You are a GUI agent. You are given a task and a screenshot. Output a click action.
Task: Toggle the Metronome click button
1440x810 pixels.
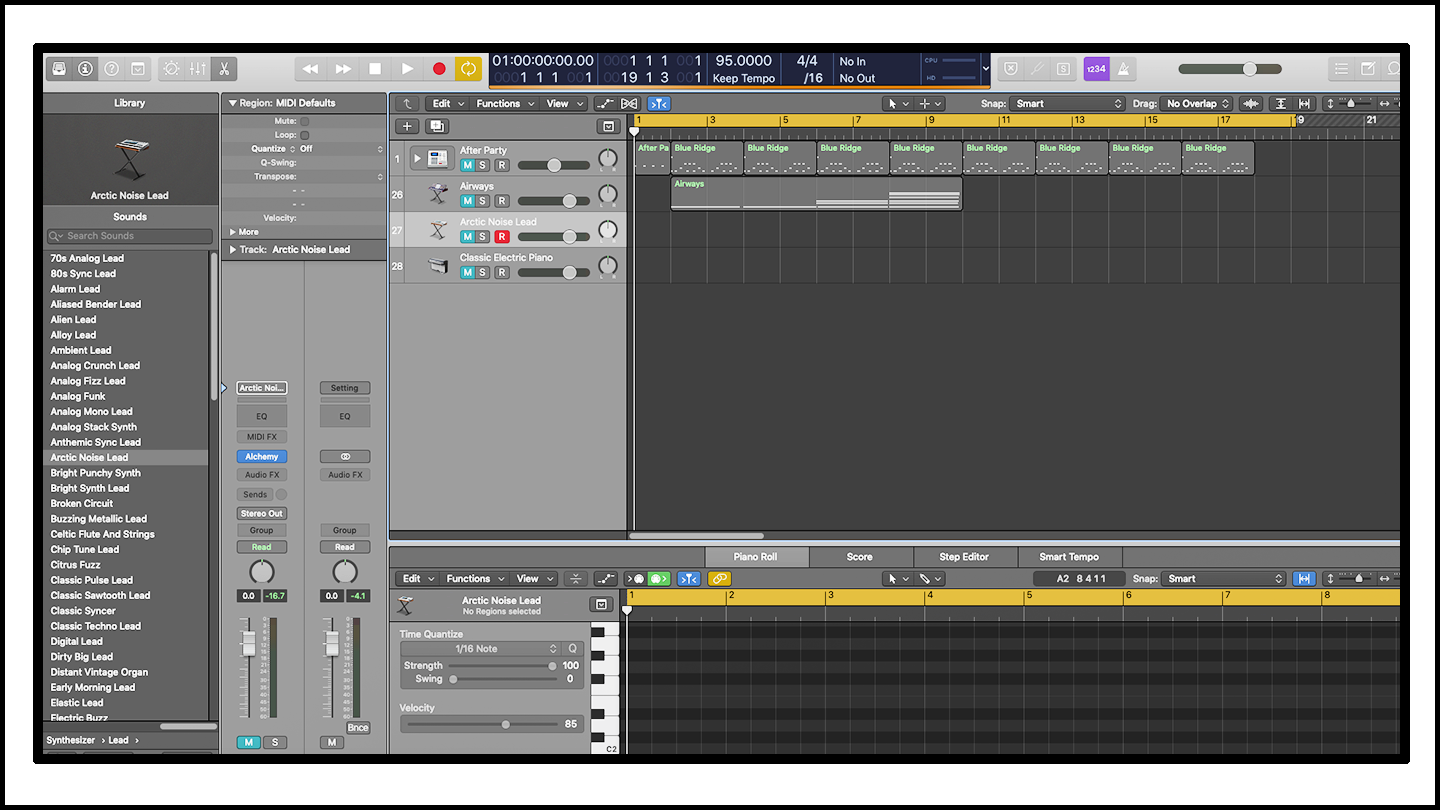(1123, 69)
